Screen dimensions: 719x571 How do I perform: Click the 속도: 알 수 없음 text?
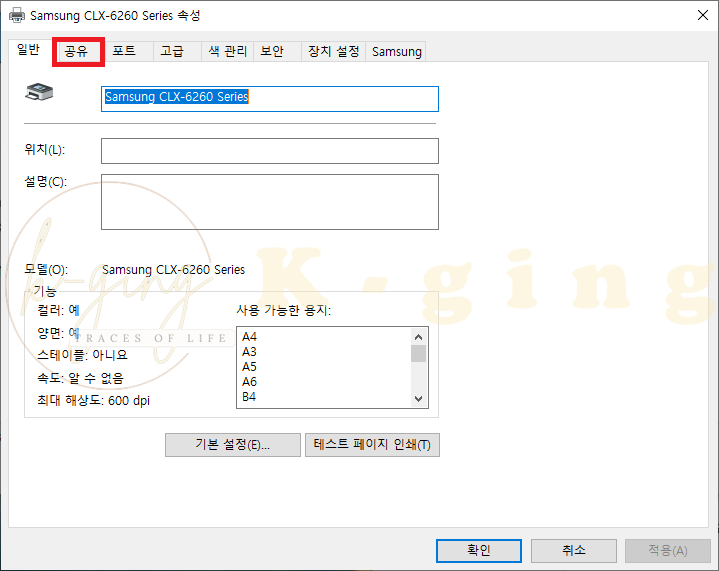point(81,378)
